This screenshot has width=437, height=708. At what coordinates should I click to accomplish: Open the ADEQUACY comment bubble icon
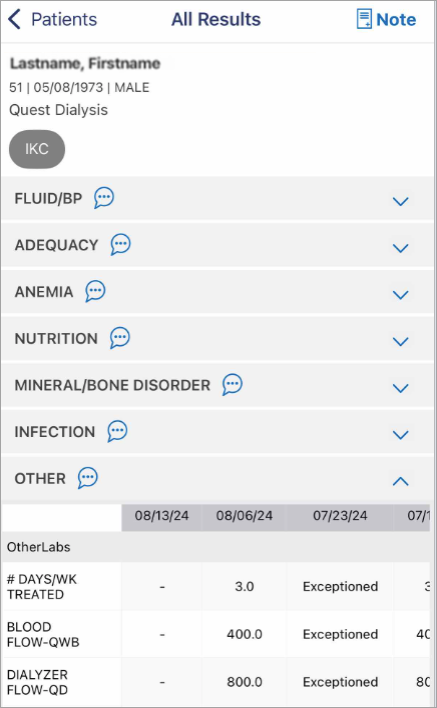coord(121,244)
